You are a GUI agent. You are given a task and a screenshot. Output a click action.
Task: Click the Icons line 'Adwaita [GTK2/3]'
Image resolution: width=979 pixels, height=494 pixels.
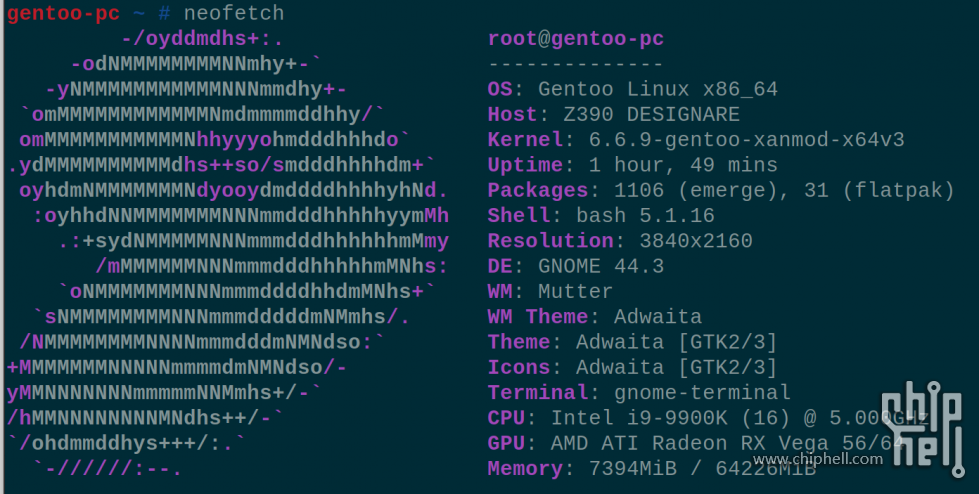tap(677, 367)
